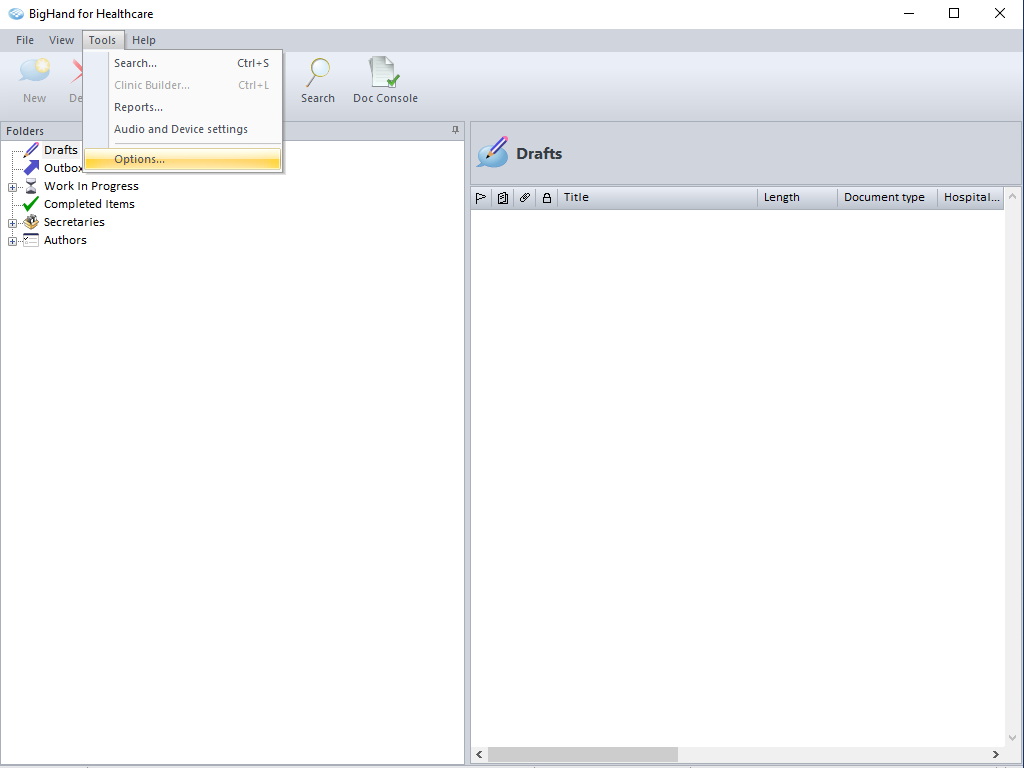Click the horizontal scrollbar left arrow
This screenshot has width=1024, height=768.
click(479, 755)
